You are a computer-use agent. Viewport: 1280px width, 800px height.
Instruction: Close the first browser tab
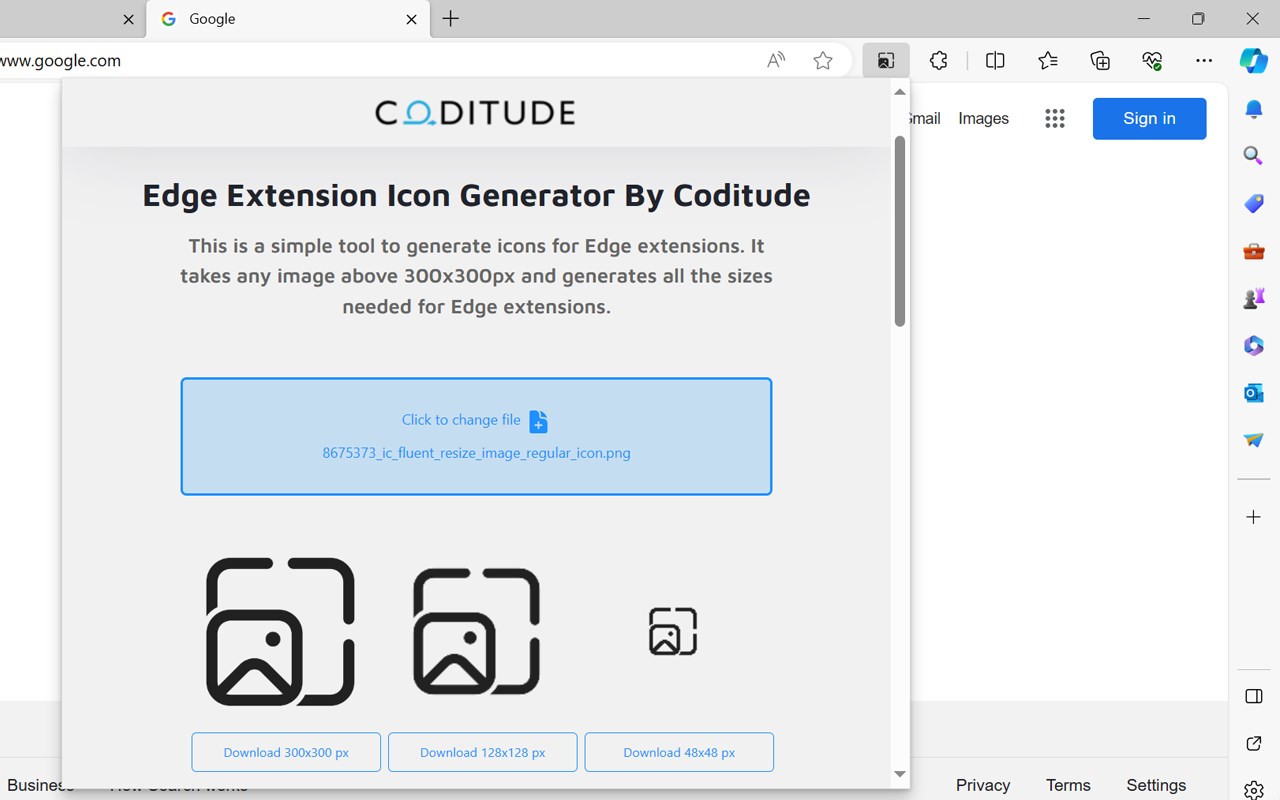(x=128, y=19)
